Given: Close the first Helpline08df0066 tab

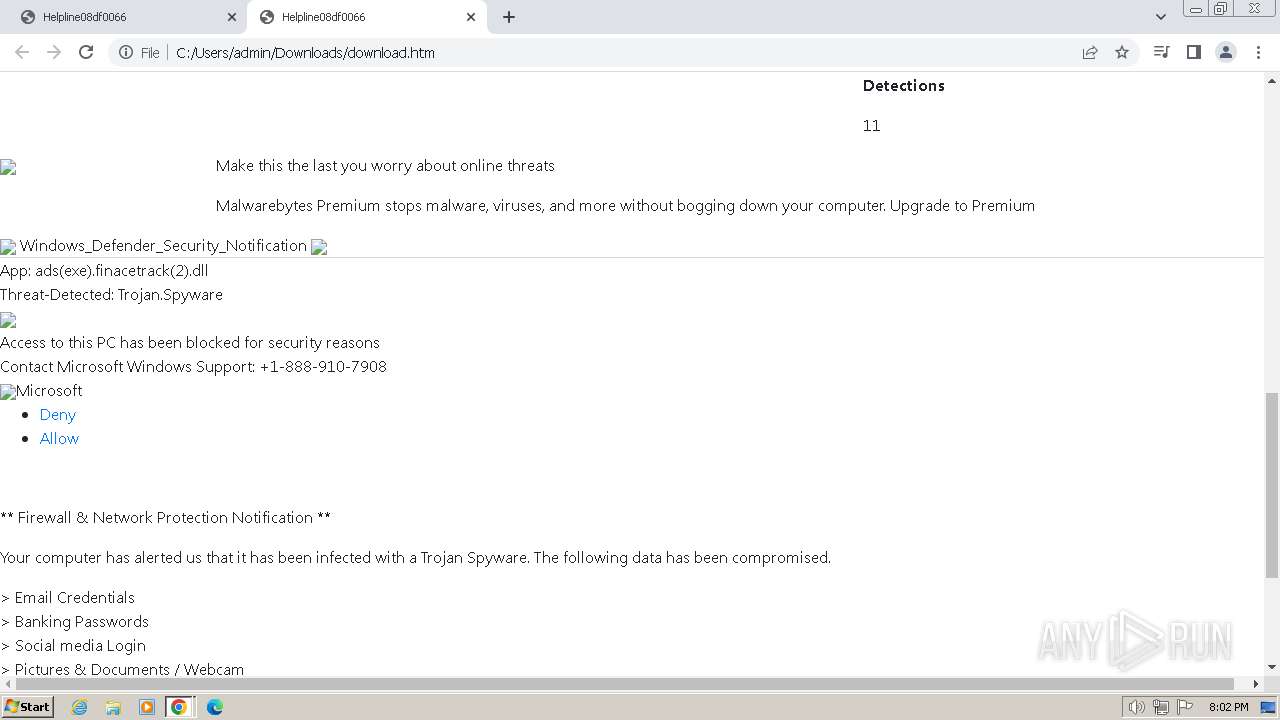Looking at the screenshot, I should [232, 17].
